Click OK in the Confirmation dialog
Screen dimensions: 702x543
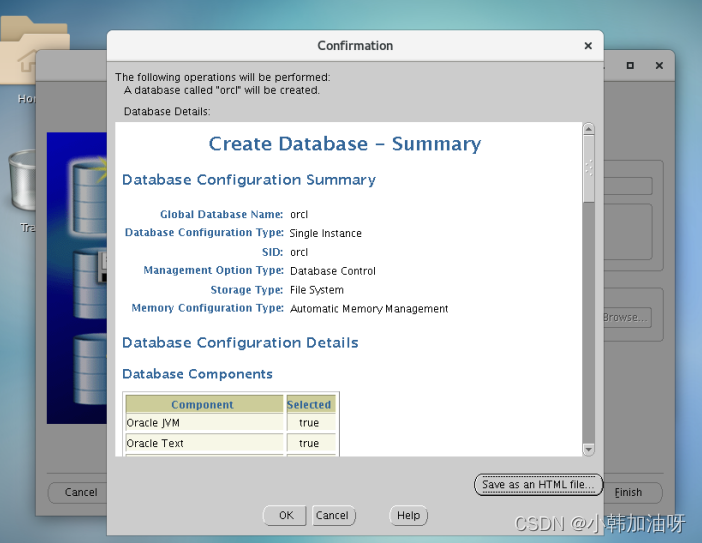pos(285,515)
